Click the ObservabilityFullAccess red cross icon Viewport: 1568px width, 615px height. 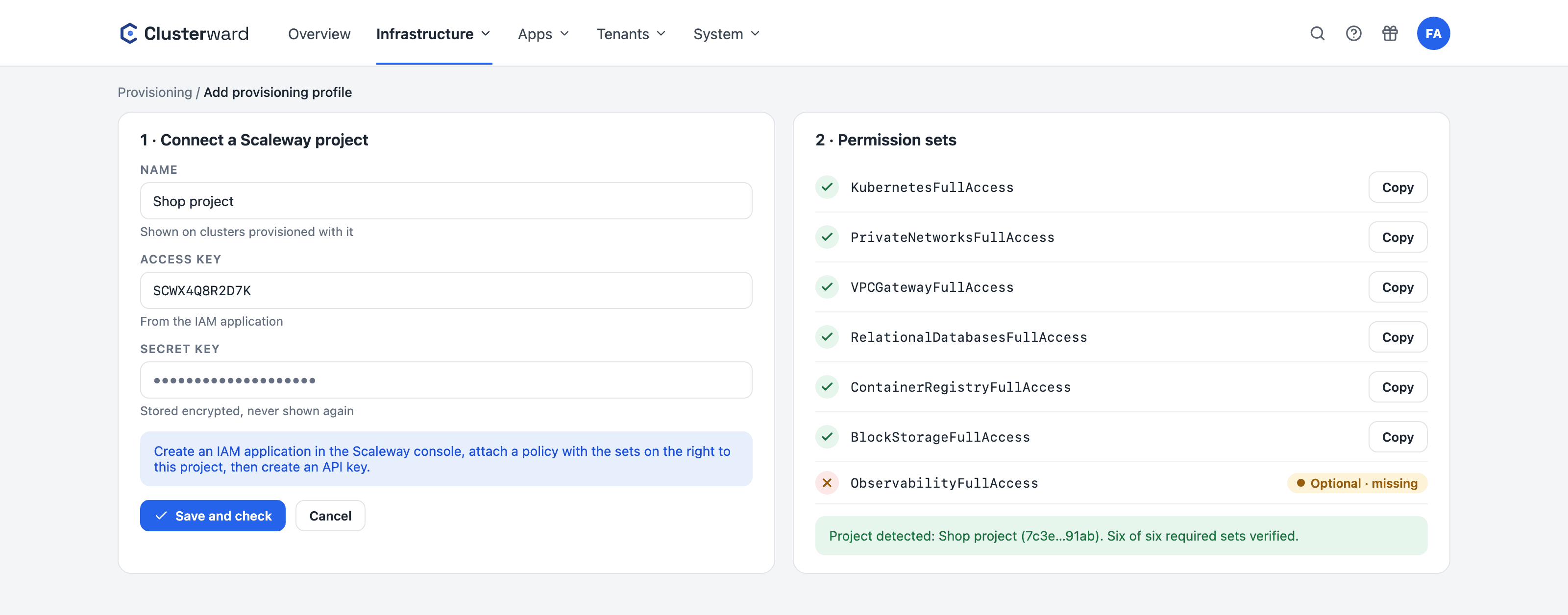827,482
